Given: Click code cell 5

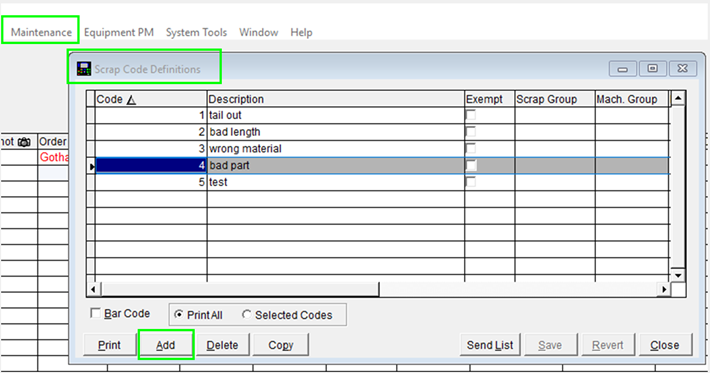Looking at the screenshot, I should point(151,182).
